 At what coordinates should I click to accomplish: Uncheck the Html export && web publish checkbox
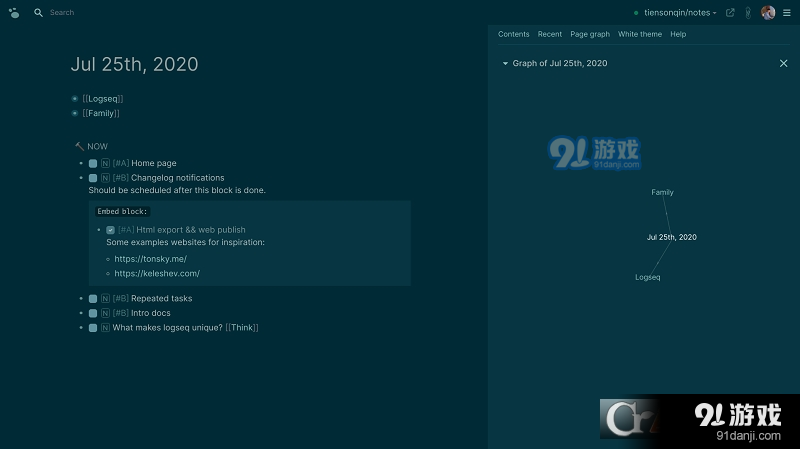(110, 230)
